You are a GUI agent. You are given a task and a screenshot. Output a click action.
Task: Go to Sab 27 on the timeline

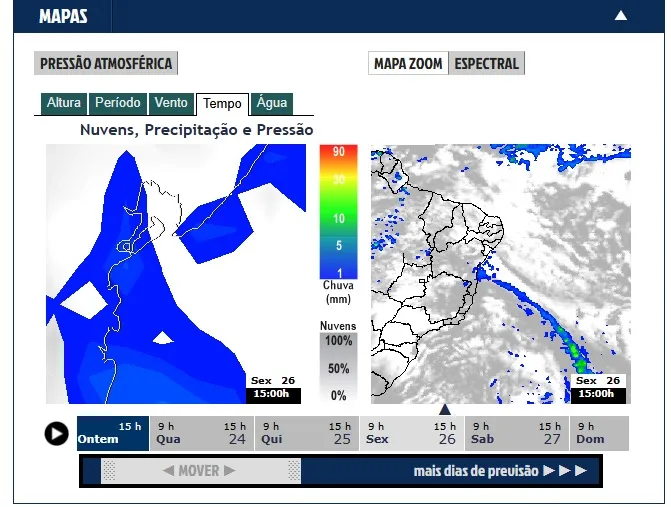(x=516, y=433)
